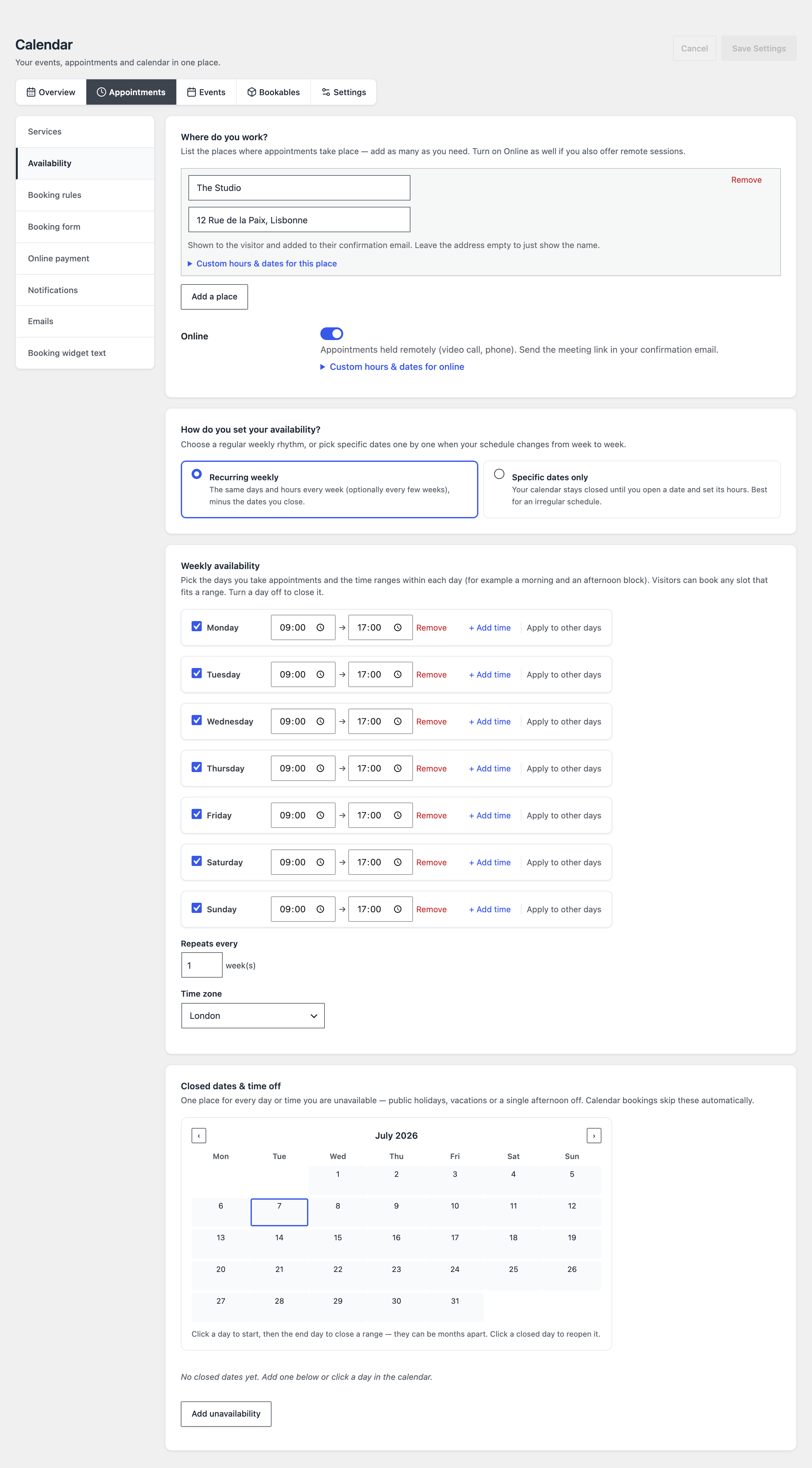Click the Add a place button
812x1468 pixels.
pyautogui.click(x=214, y=297)
